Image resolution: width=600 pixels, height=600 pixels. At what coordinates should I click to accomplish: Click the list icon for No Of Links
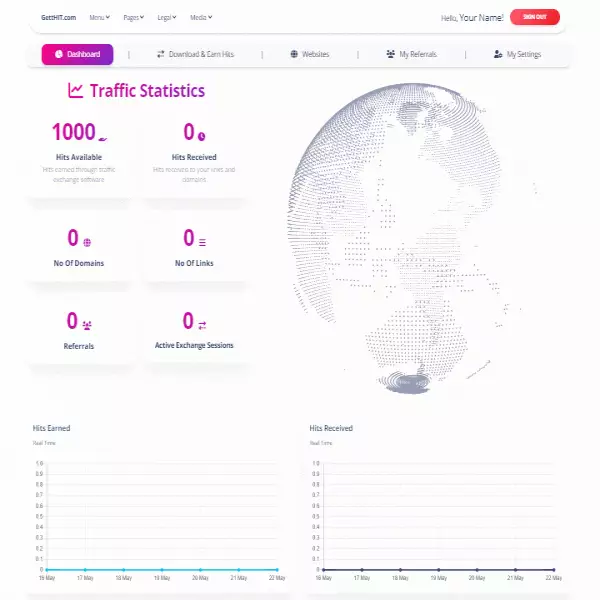pos(203,242)
